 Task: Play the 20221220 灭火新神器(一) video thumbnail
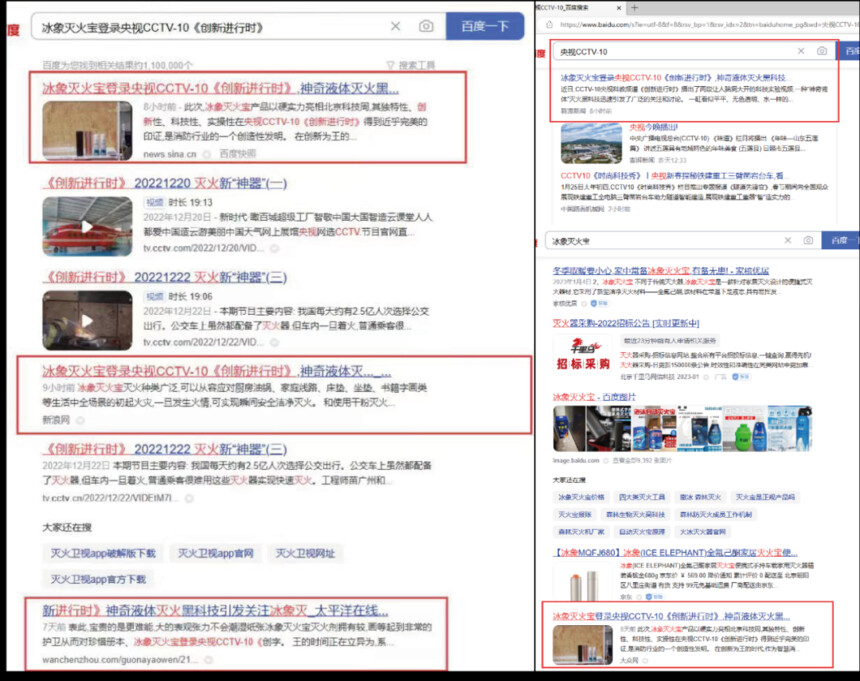pos(87,226)
